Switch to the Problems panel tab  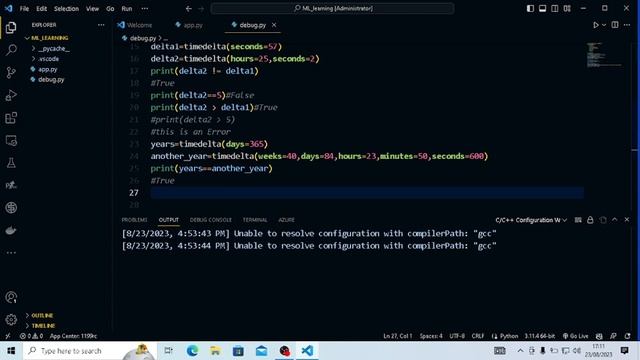134,220
